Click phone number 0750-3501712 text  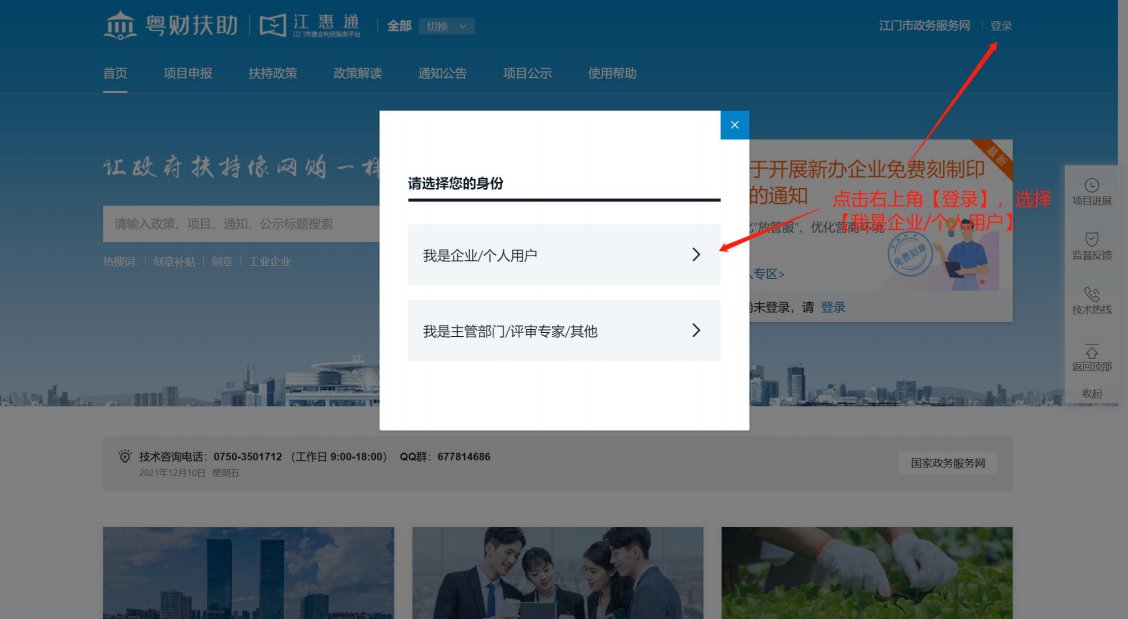(247, 456)
